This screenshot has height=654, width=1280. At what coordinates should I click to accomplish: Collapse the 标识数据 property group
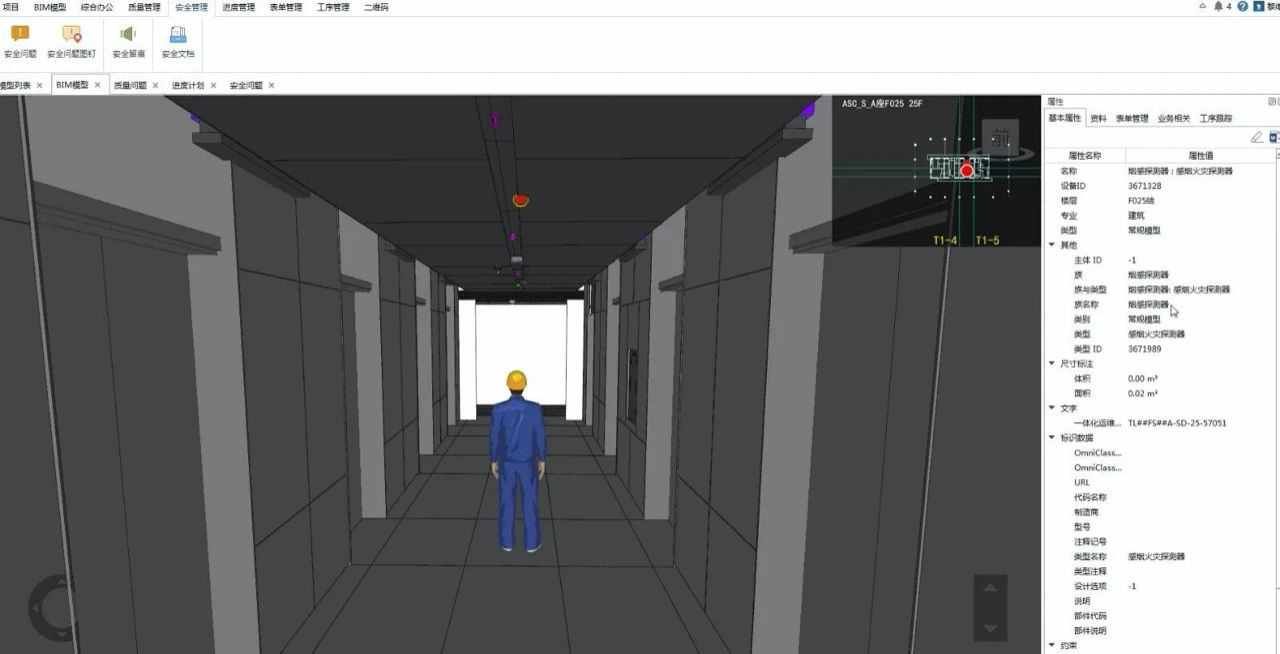(x=1052, y=438)
